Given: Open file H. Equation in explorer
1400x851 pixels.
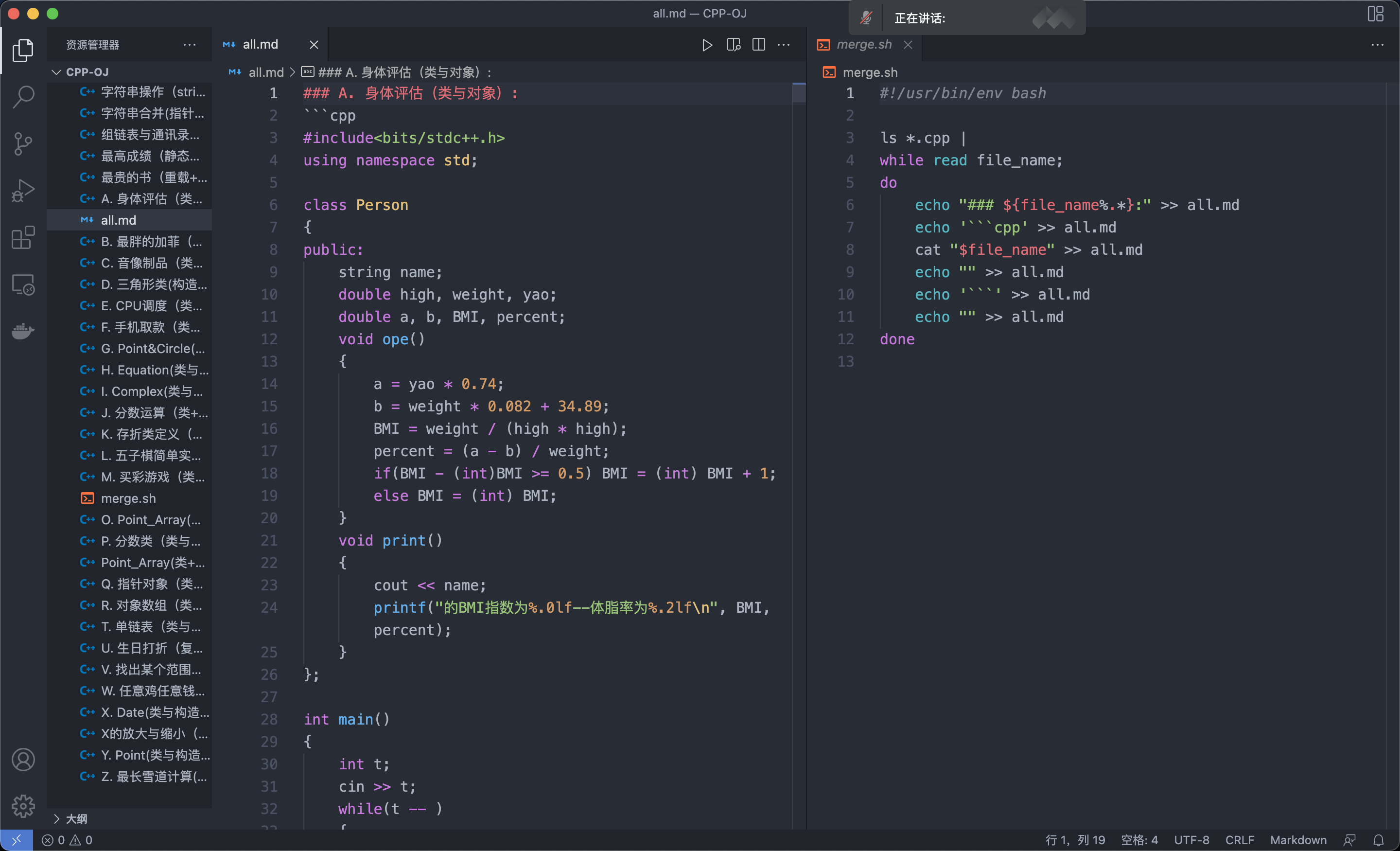Looking at the screenshot, I should (129, 370).
